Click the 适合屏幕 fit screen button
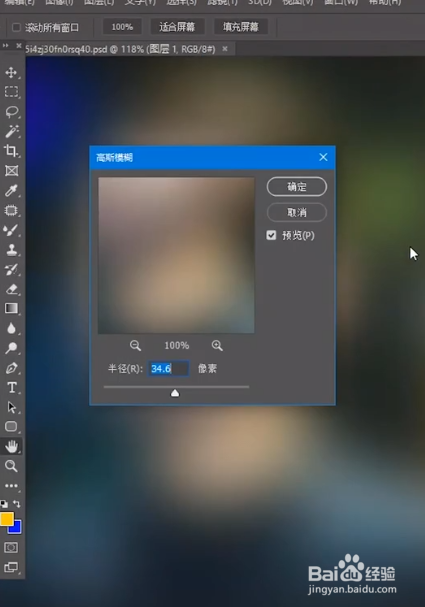The height and width of the screenshot is (607, 425). pyautogui.click(x=177, y=27)
